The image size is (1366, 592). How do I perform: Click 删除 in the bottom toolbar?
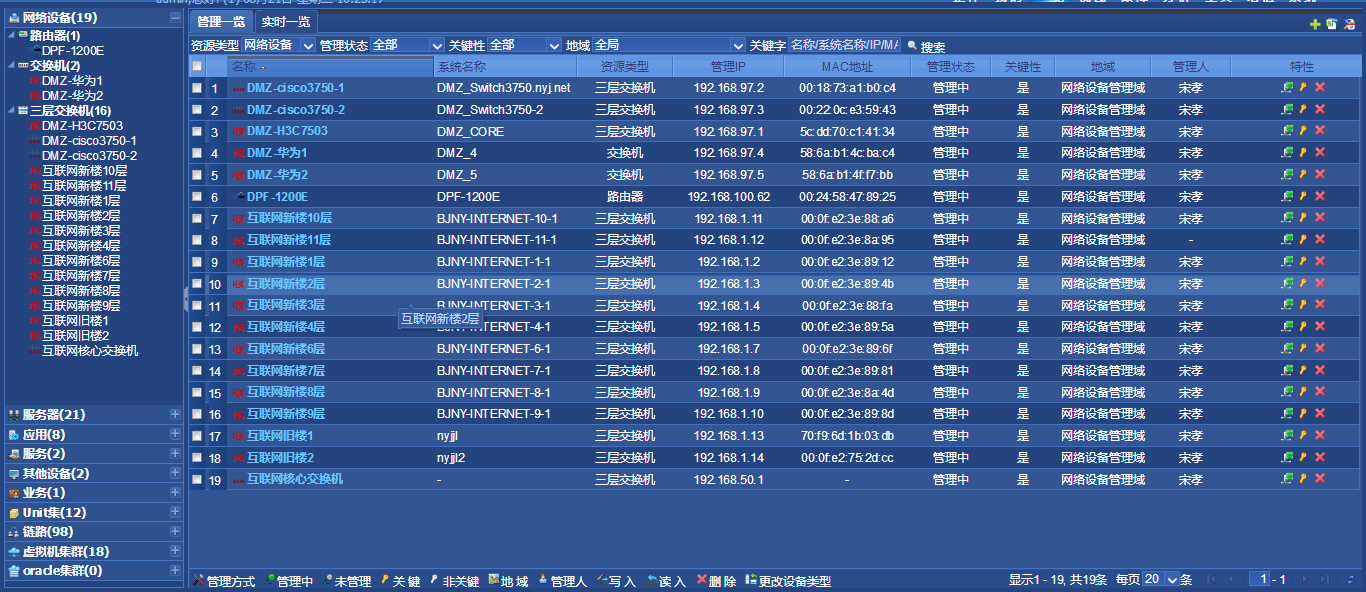pyautogui.click(x=717, y=581)
